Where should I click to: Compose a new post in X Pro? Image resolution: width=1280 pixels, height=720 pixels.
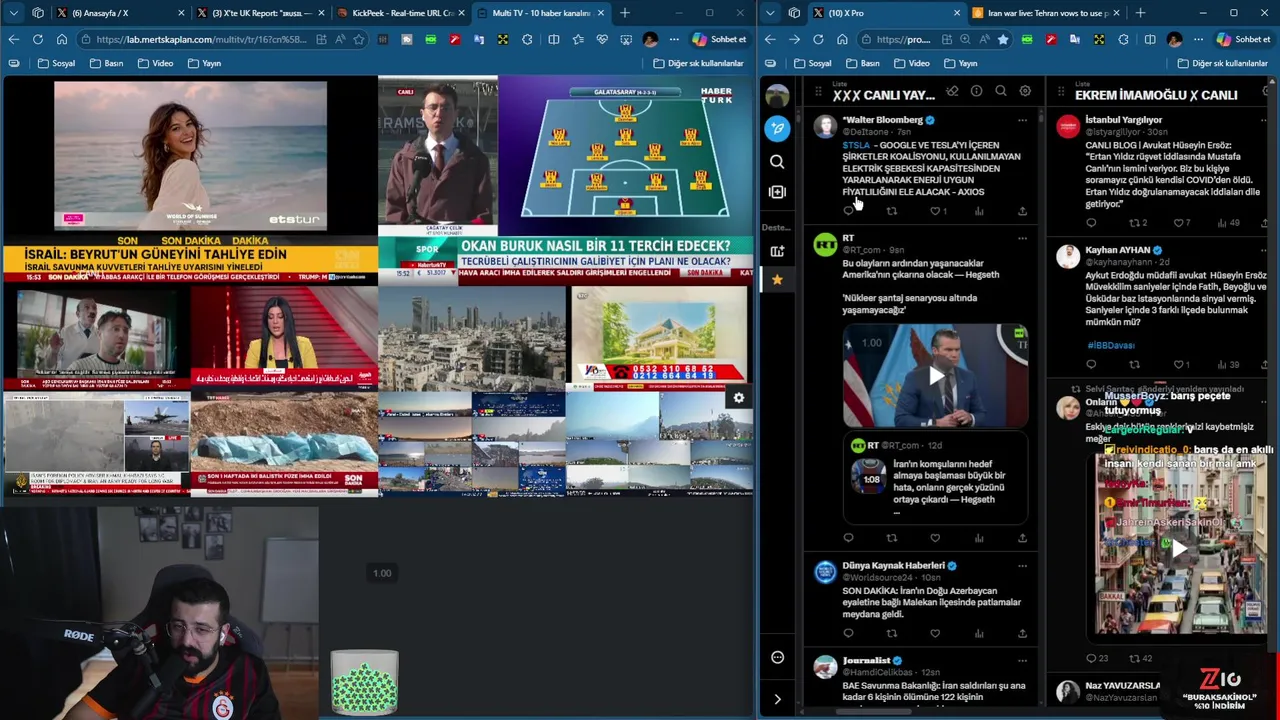pos(777,128)
